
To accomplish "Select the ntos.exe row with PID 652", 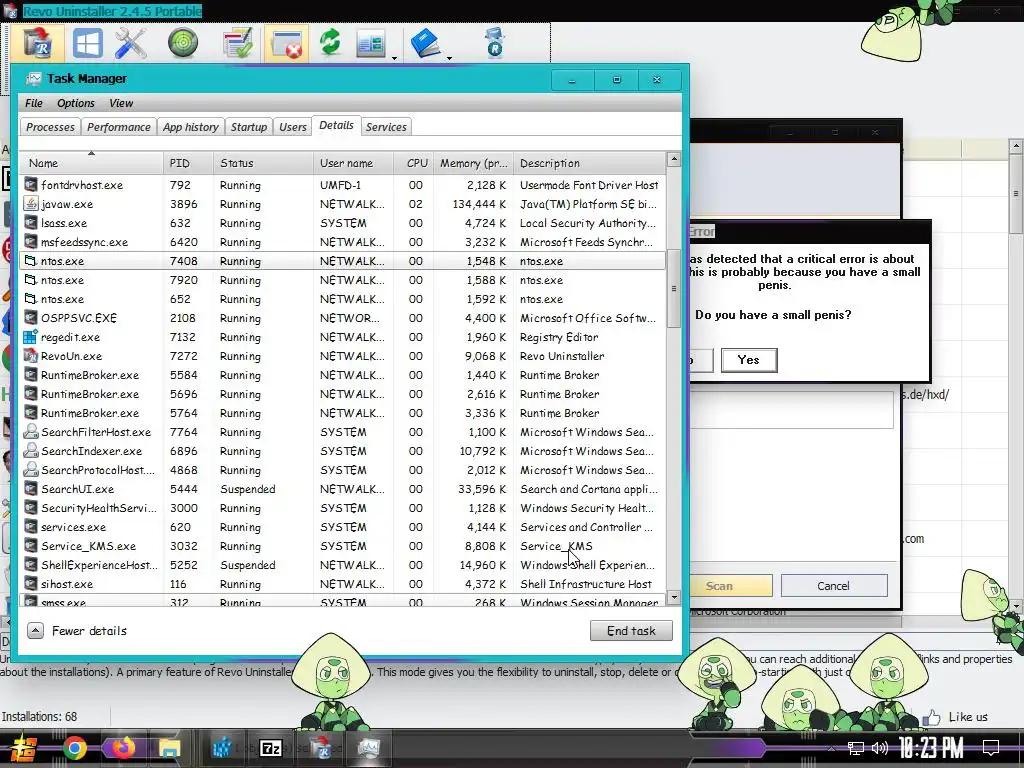I will (x=343, y=299).
